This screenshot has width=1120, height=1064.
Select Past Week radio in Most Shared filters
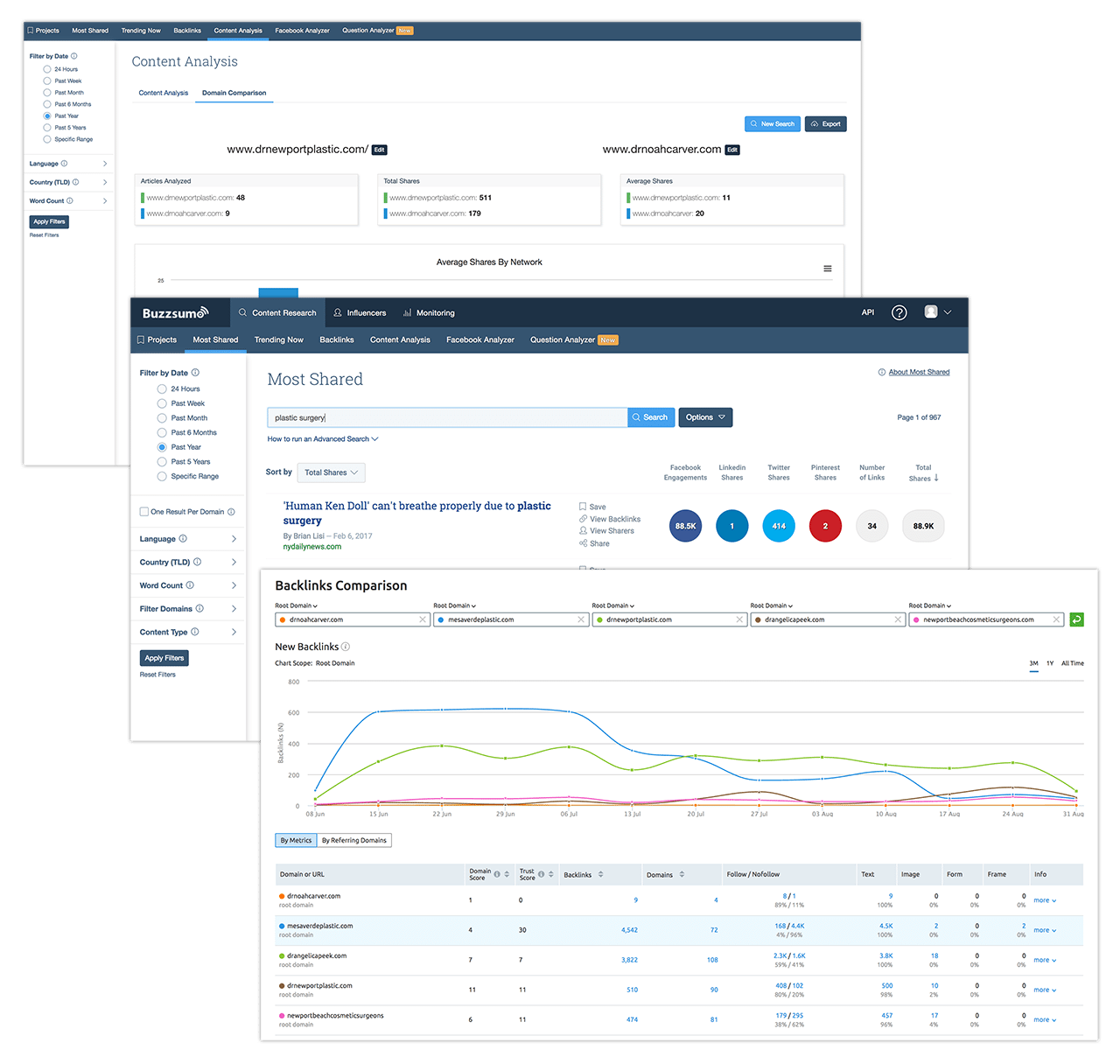click(x=162, y=403)
